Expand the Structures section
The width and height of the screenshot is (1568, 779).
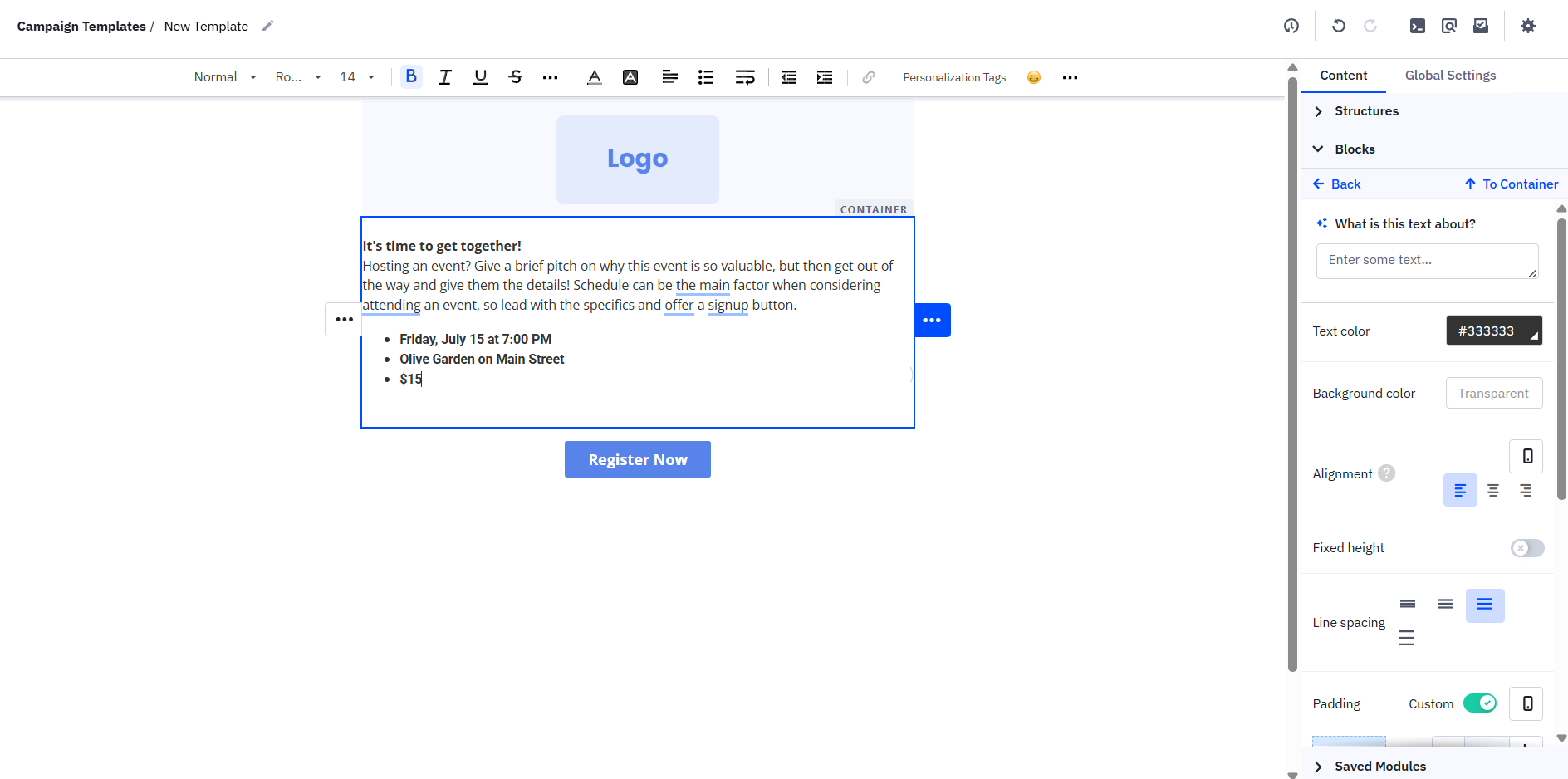click(1434, 111)
